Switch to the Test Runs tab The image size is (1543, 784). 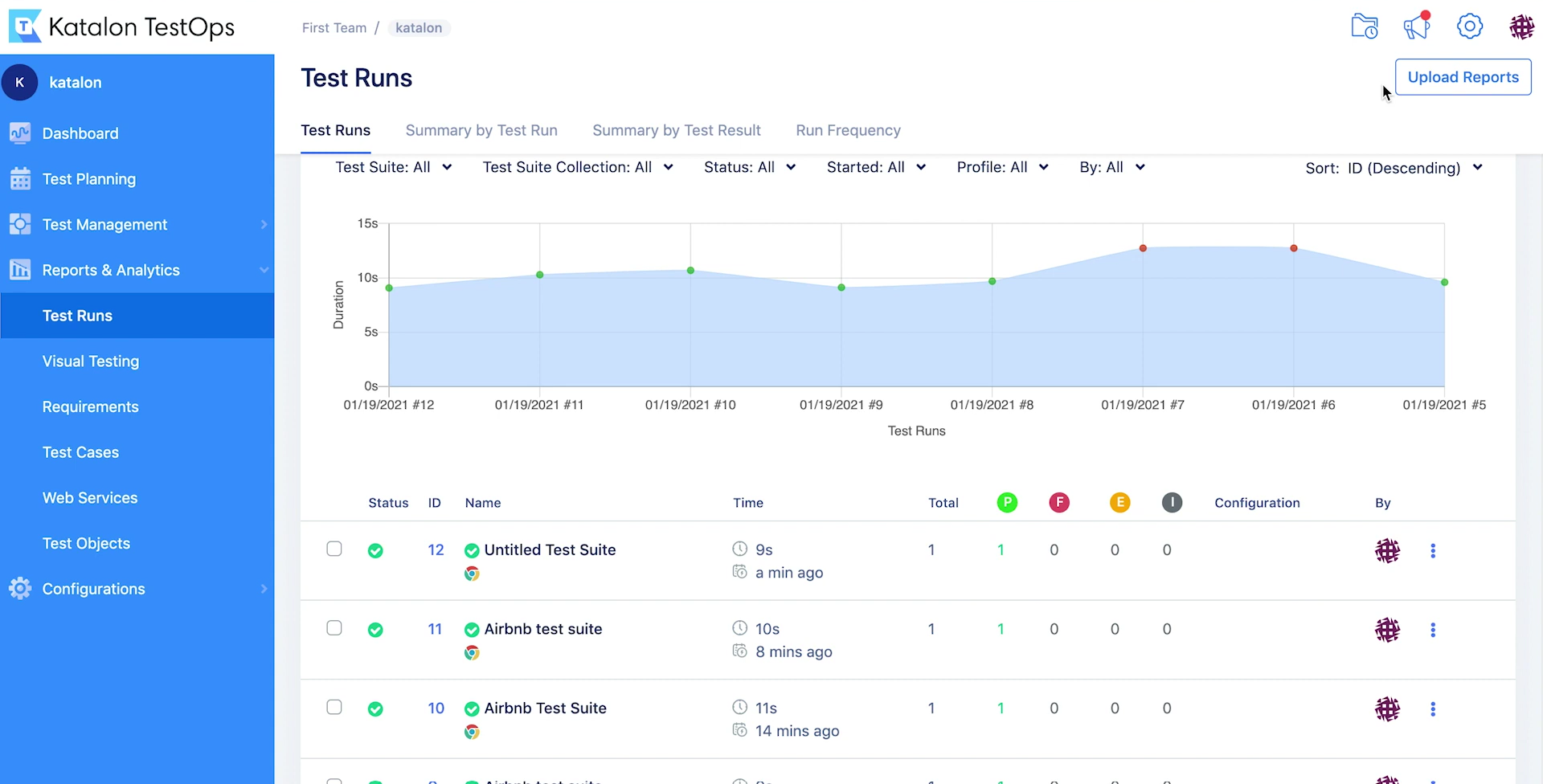[x=336, y=130]
